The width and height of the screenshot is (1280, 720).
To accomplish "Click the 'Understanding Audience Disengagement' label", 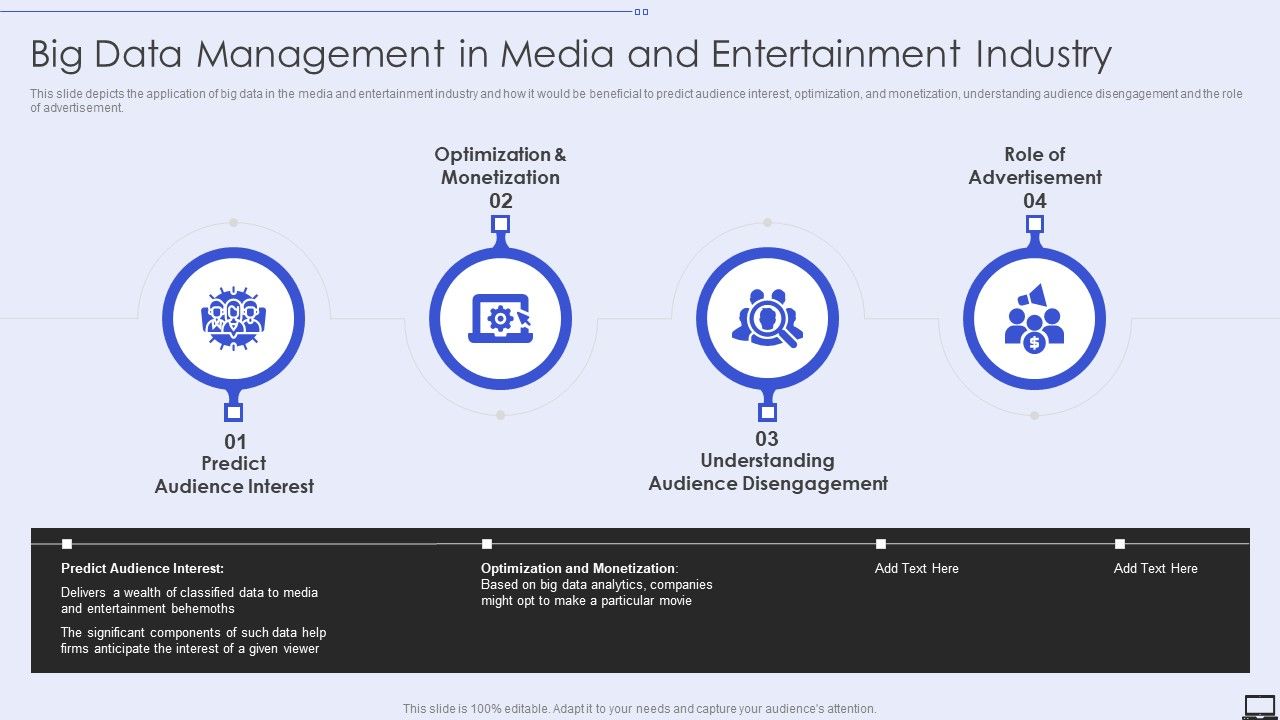I will pyautogui.click(x=768, y=472).
